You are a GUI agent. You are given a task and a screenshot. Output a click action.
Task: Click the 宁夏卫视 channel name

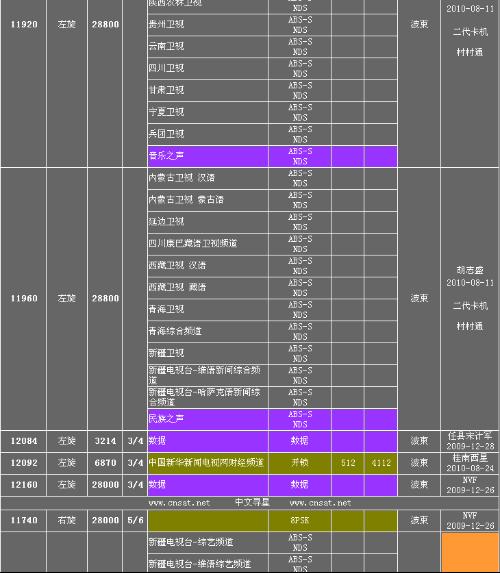(x=166, y=112)
